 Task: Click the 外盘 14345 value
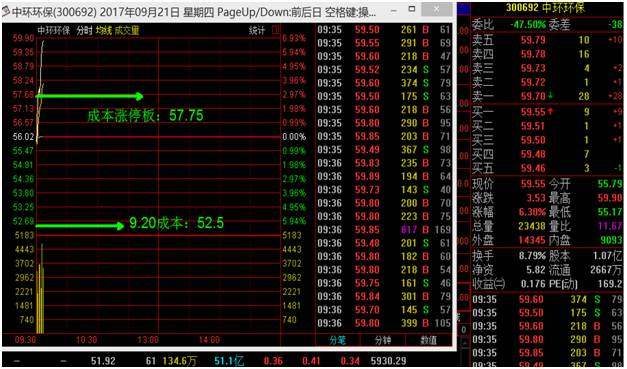[532, 240]
